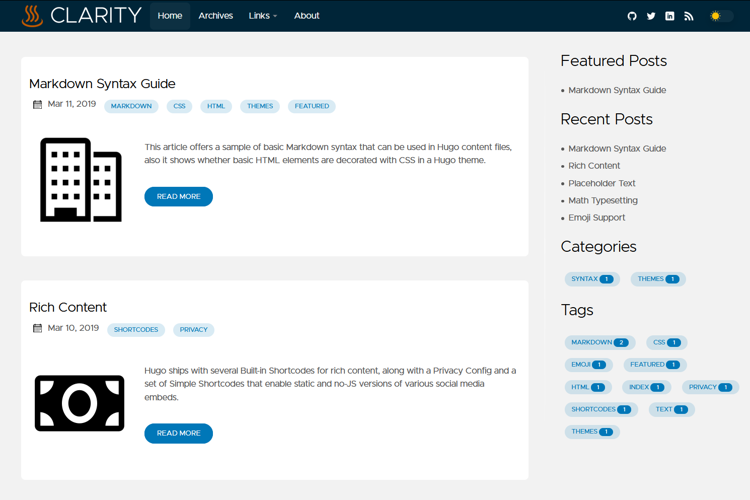Click the building image thumbnail

coord(81,180)
